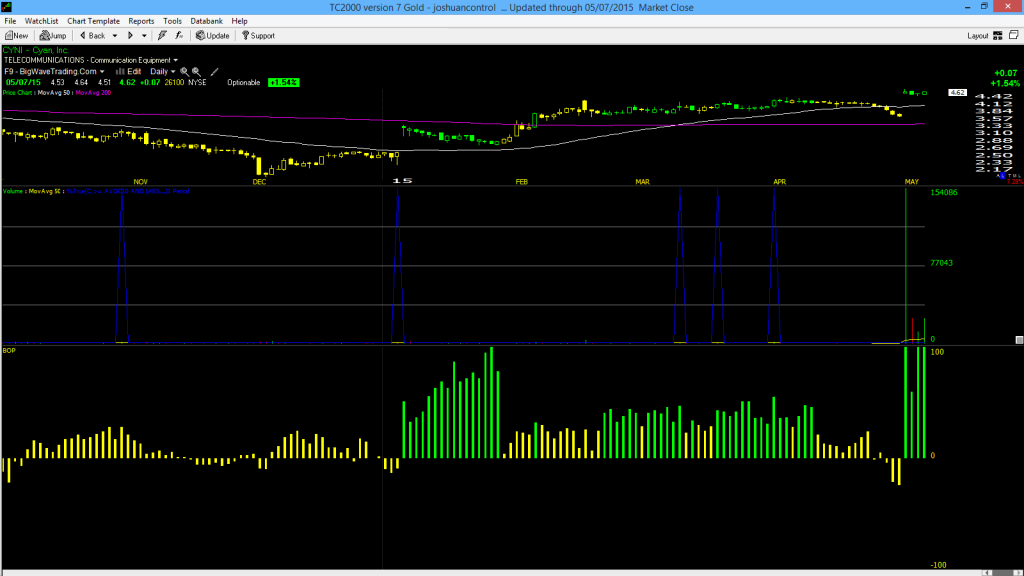Click the CYNI - Cyan, Inc. symbol title
This screenshot has height=576, width=1024.
(x=35, y=50)
